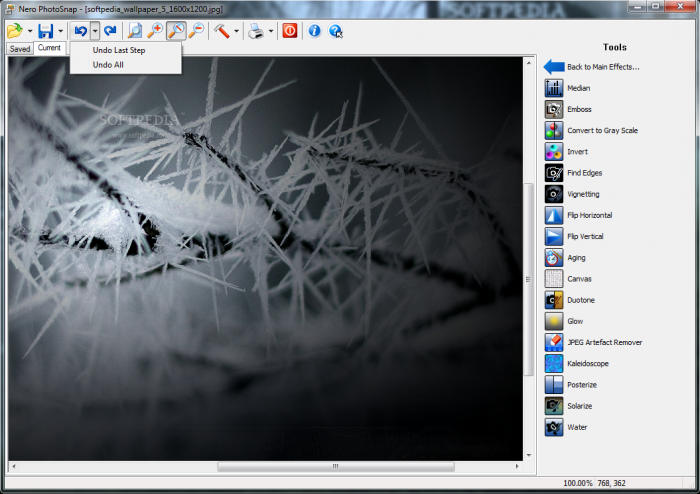The width and height of the screenshot is (700, 494).
Task: Click the horizontal scrollbar thumb
Action: tap(336, 466)
